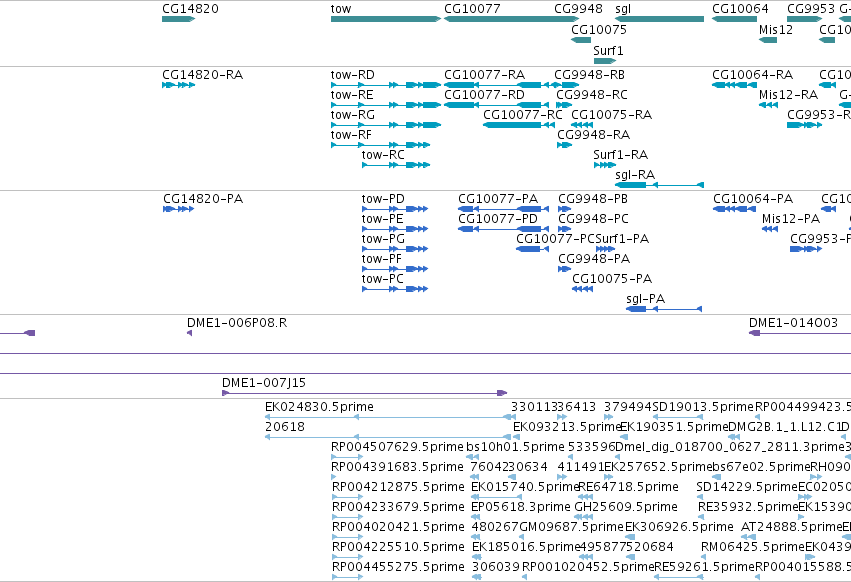Select the CG10077-RD transcript label
The width and height of the screenshot is (851, 582).
[x=484, y=94]
